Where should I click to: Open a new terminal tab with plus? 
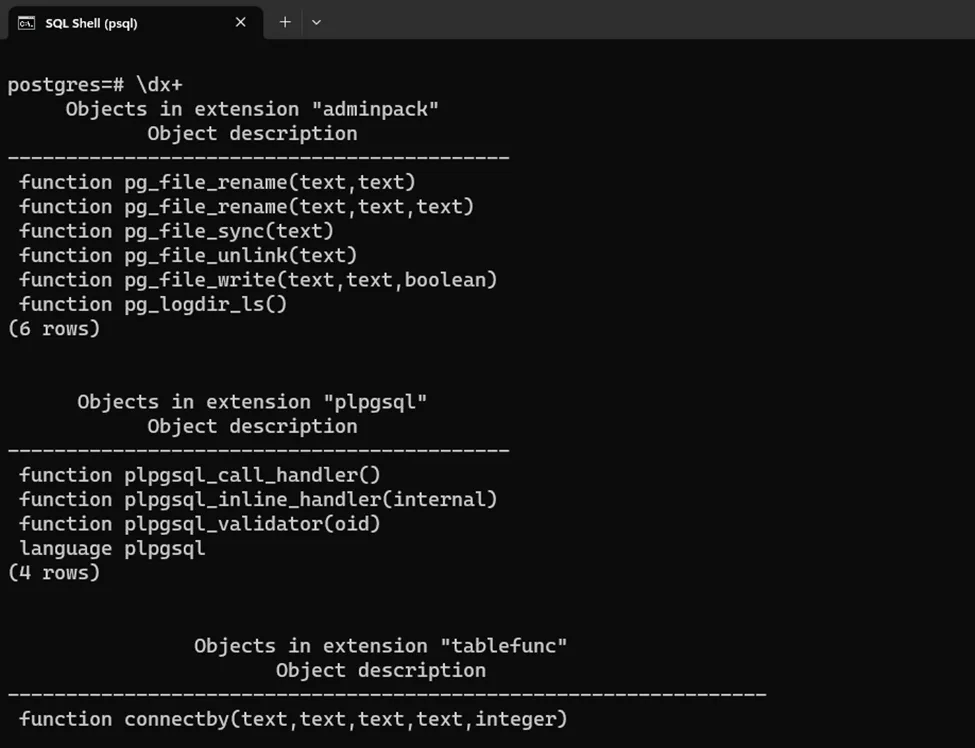coord(285,22)
